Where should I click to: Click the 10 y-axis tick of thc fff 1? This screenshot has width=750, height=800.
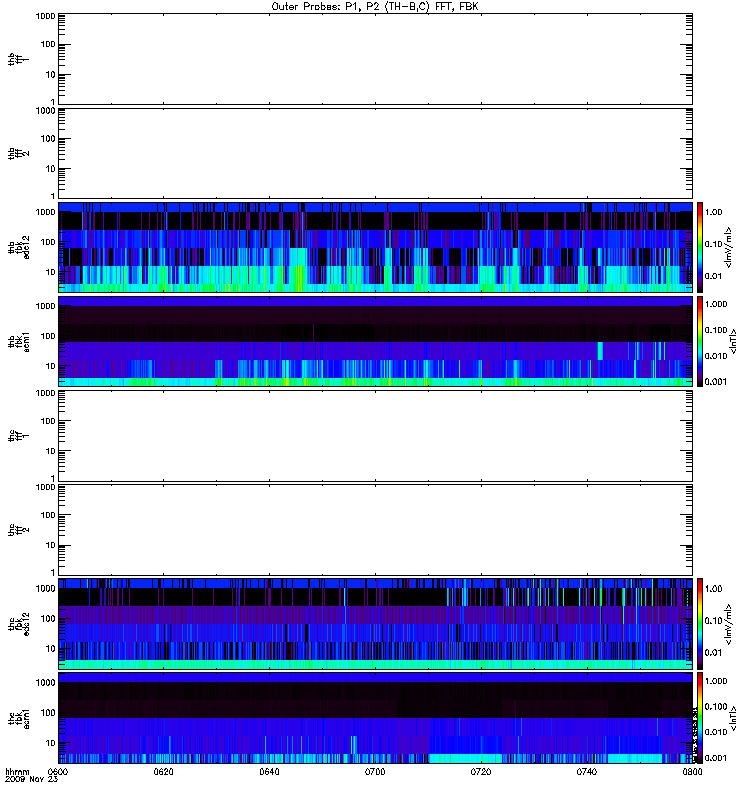point(51,451)
